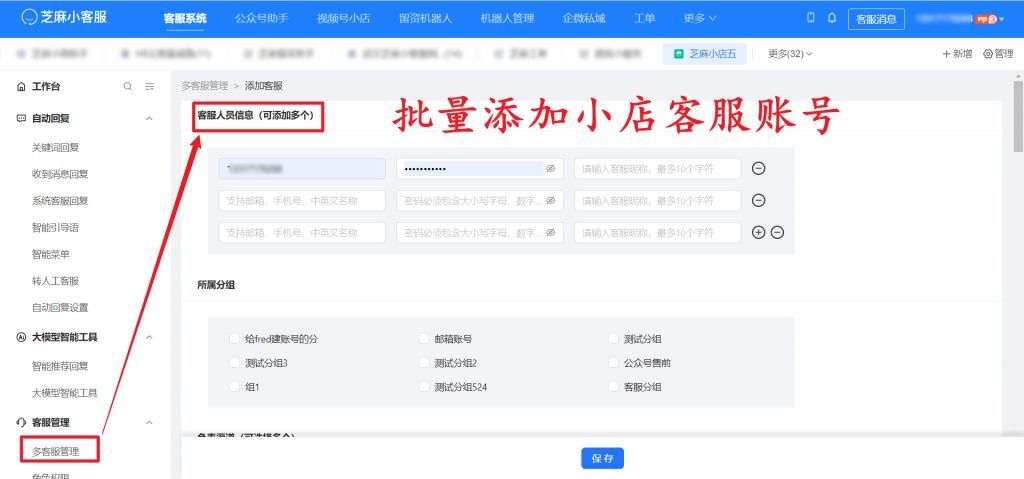
Task: Click the 保存 button
Action: coord(602,458)
